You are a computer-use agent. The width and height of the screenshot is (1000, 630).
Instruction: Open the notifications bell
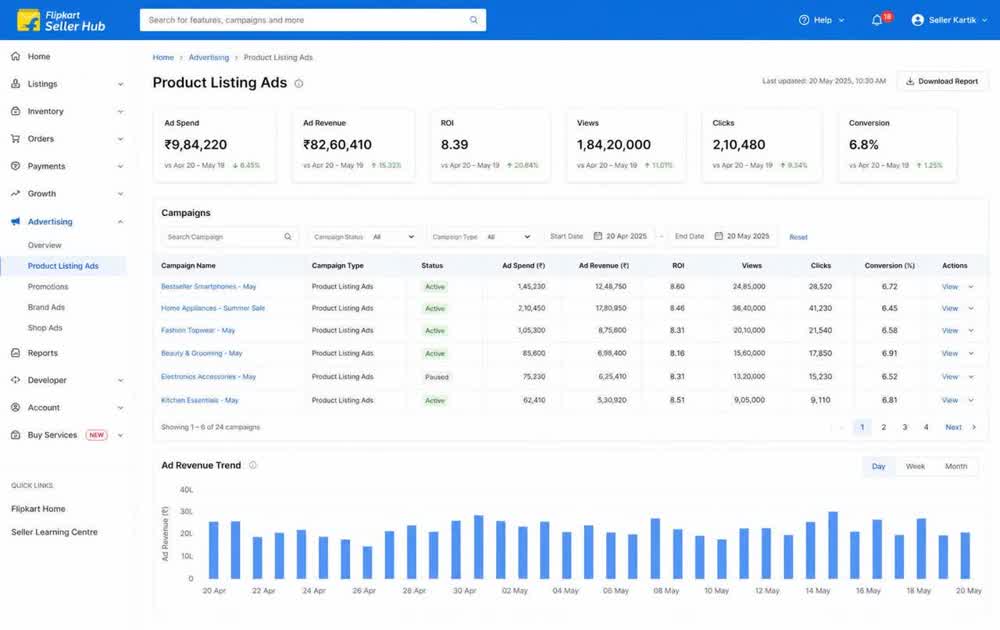click(x=877, y=20)
